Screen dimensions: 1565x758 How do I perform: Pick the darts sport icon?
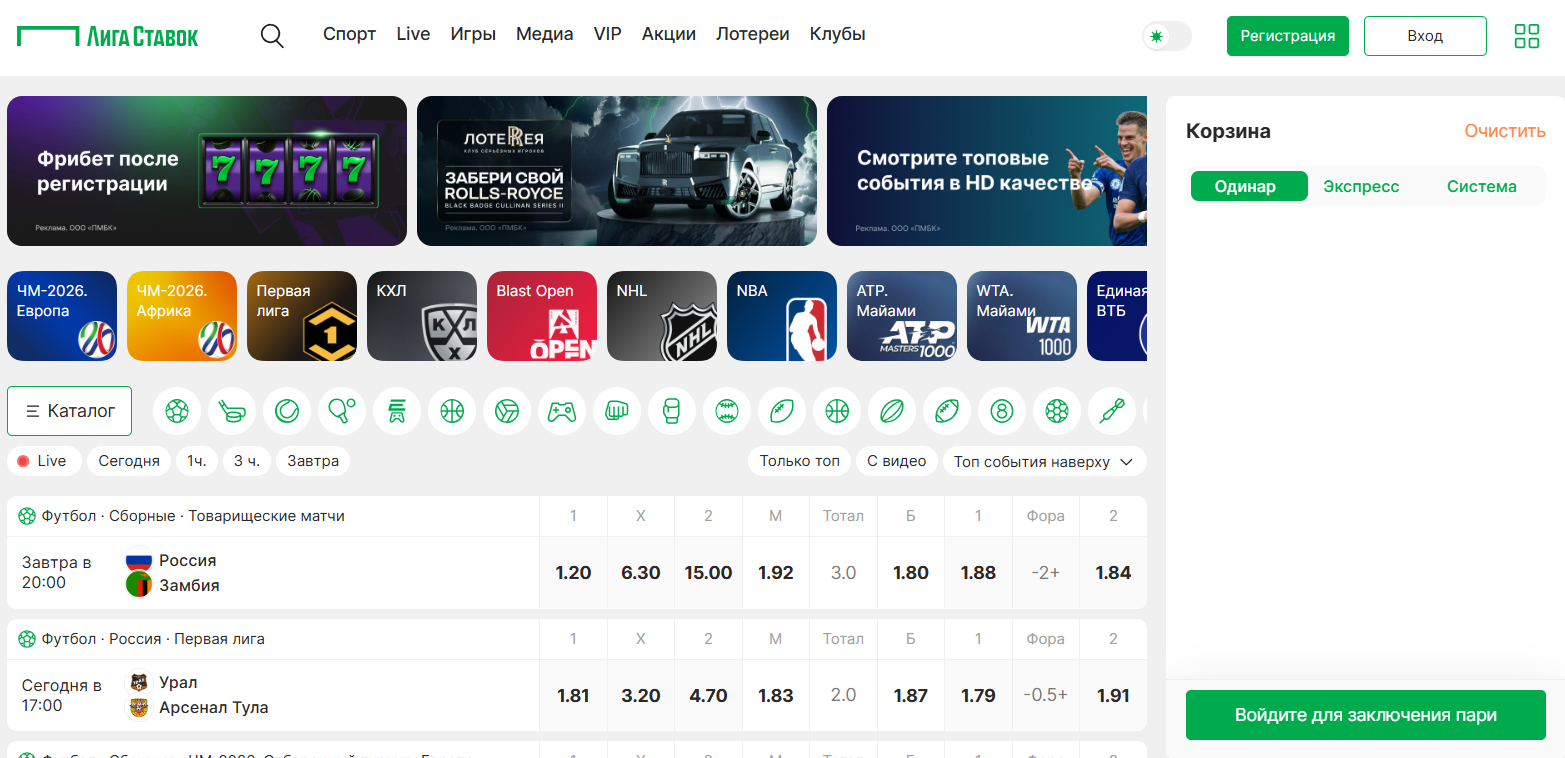pos(1112,411)
